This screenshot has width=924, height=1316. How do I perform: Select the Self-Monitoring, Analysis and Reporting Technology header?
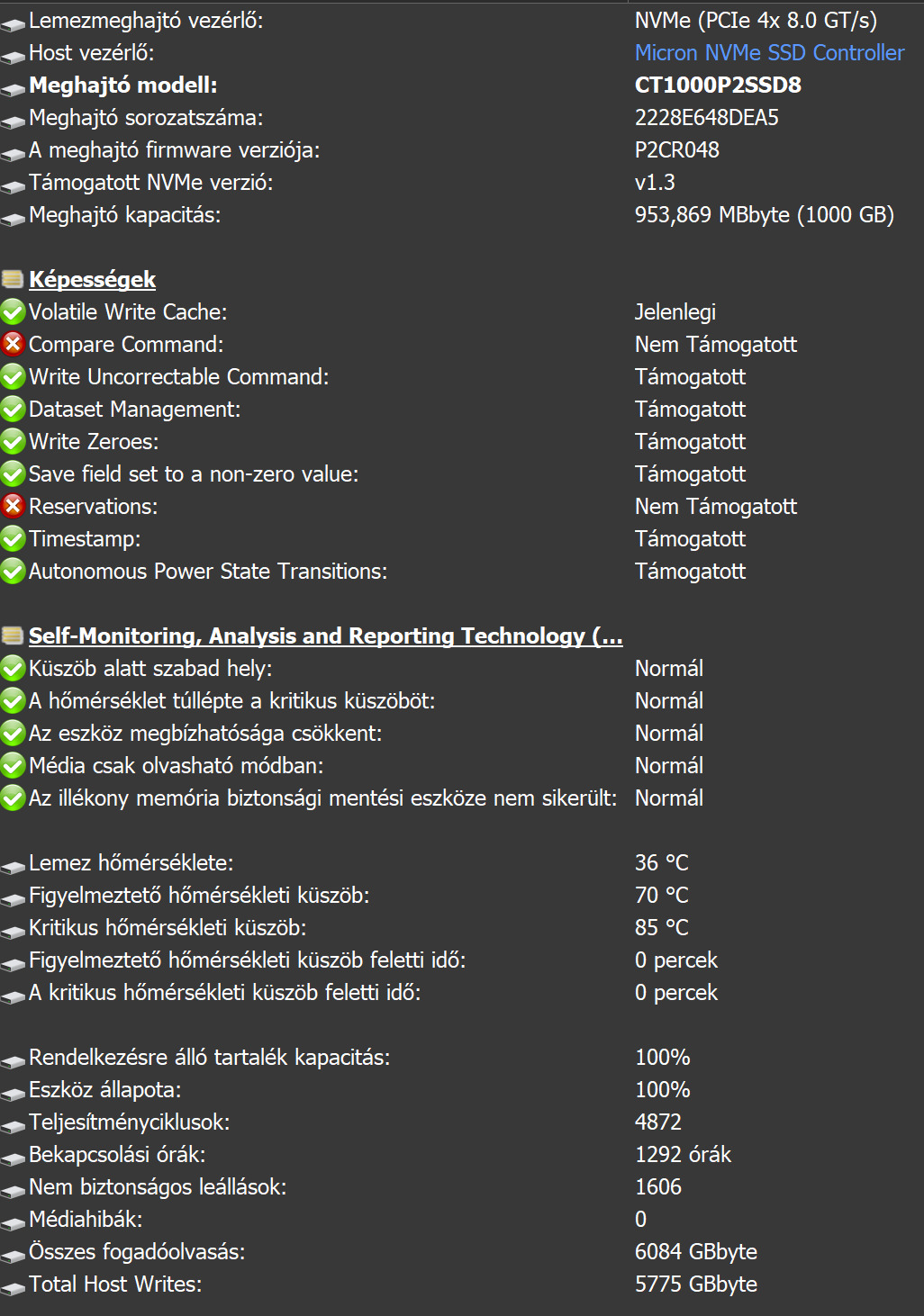pyautogui.click(x=325, y=636)
